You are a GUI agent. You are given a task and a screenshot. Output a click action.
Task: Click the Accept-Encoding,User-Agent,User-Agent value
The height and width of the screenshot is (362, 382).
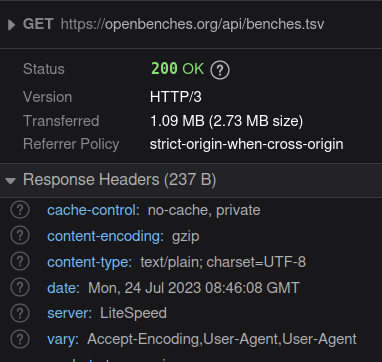pyautogui.click(x=222, y=339)
